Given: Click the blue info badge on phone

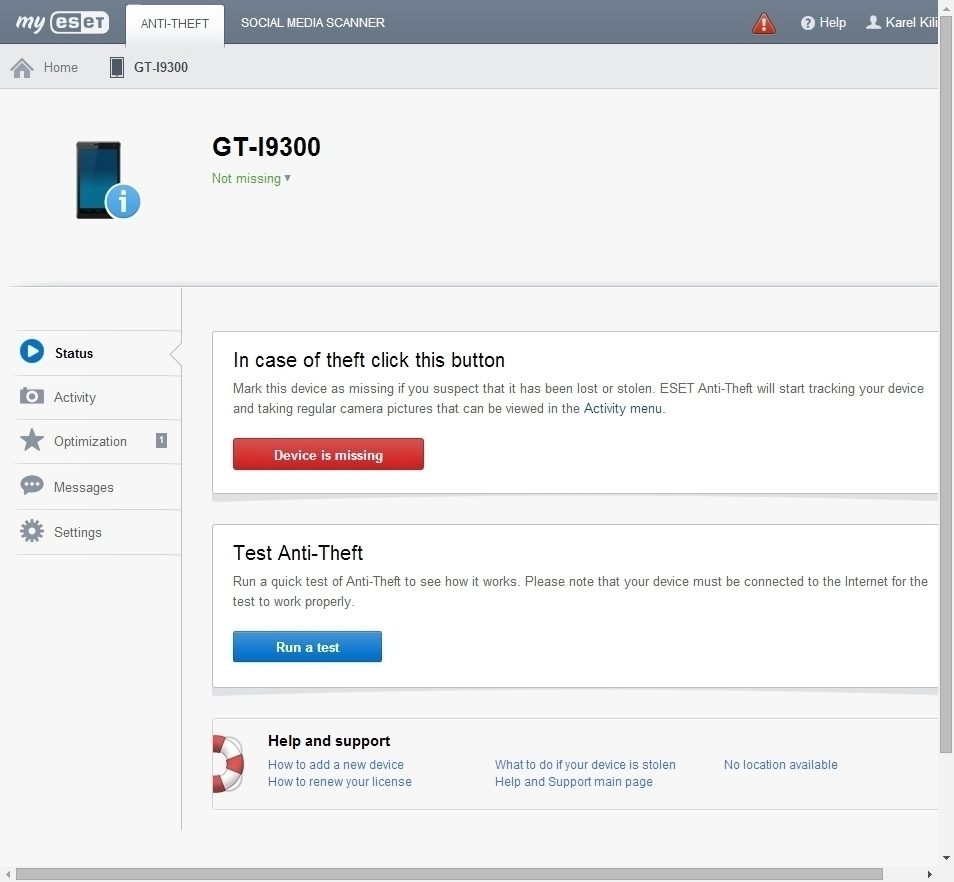Looking at the screenshot, I should point(123,201).
